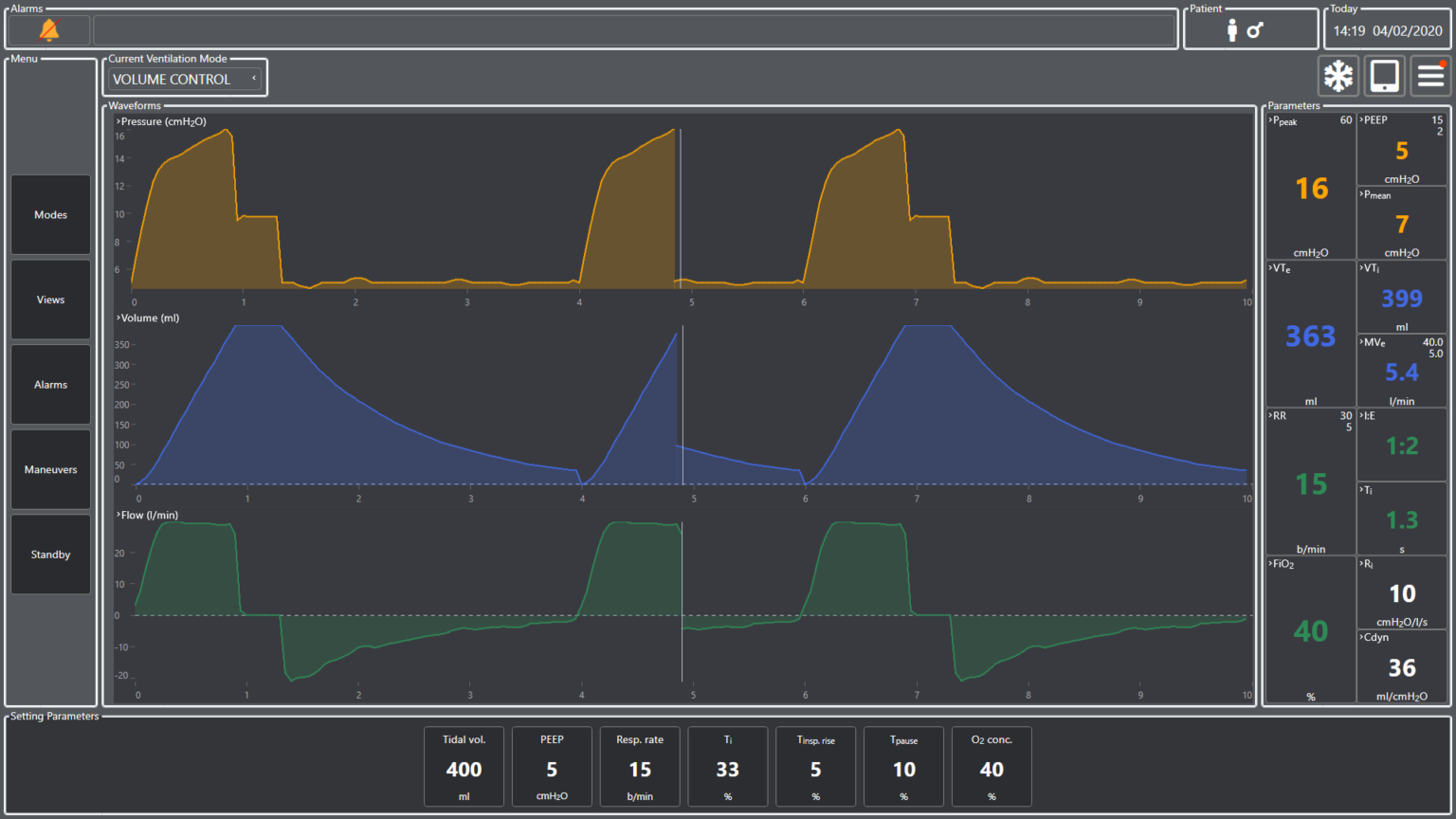Select the Tidal vol. 400 setting tile
This screenshot has height=819, width=1456.
point(464,767)
